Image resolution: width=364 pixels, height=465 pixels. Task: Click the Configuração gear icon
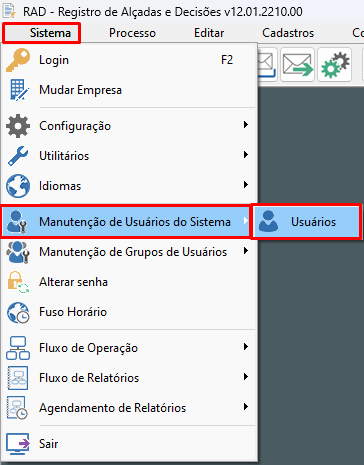(18, 126)
